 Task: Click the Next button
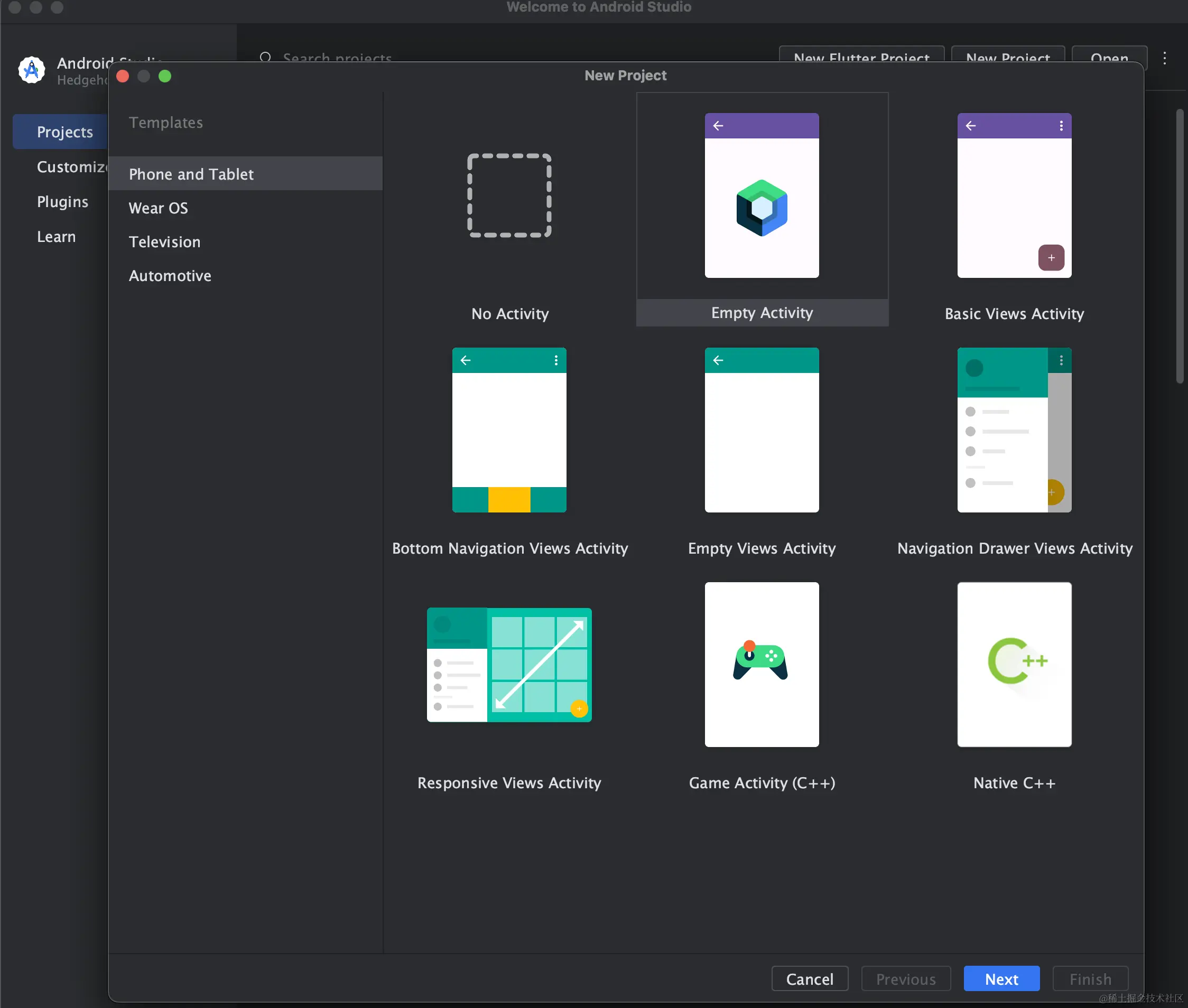(1001, 979)
